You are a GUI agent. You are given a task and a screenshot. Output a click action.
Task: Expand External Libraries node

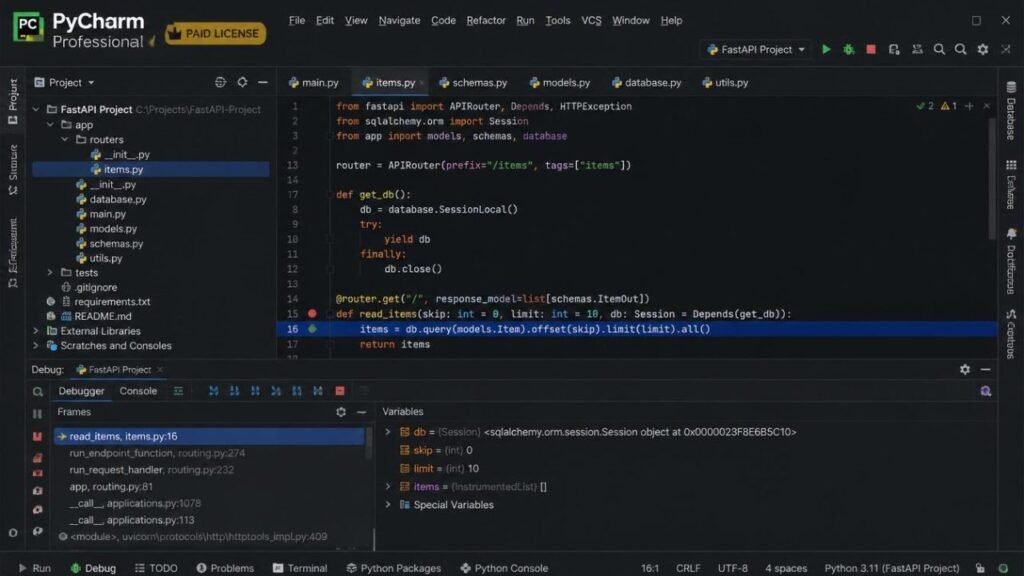(36, 331)
